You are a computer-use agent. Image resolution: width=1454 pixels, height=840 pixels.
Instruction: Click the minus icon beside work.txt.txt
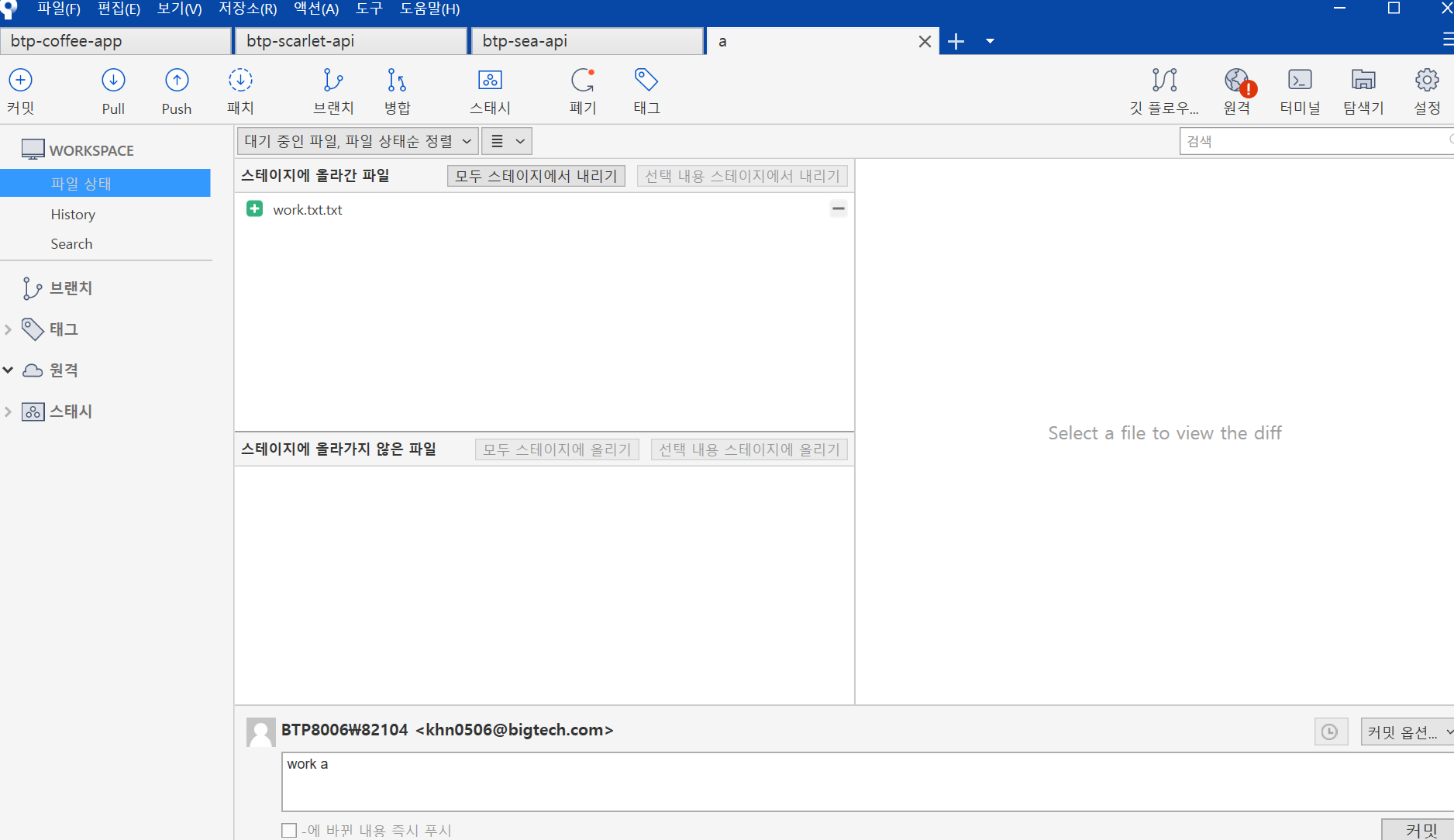coord(839,208)
